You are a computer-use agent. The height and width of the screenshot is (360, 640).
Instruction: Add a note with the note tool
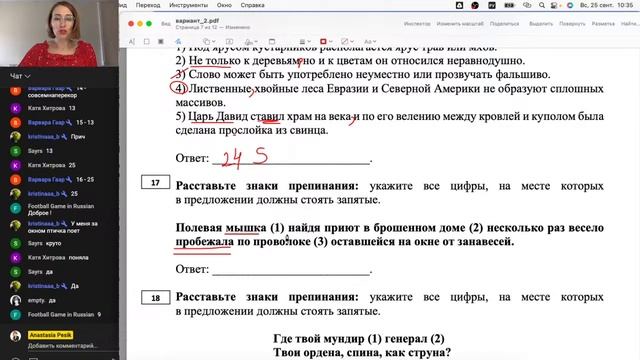point(272,42)
